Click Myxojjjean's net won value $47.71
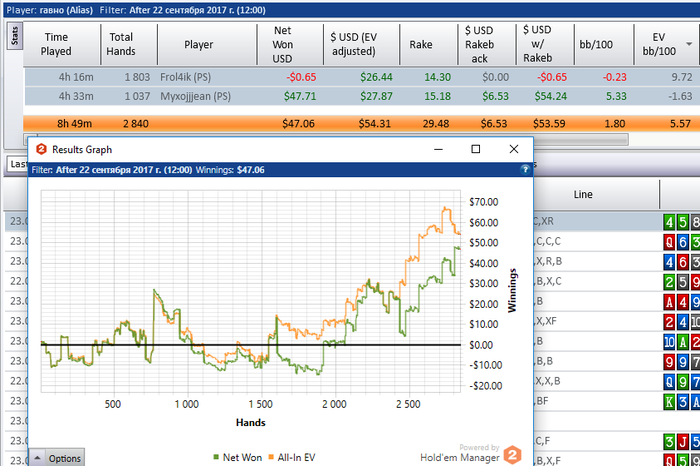 [300, 96]
